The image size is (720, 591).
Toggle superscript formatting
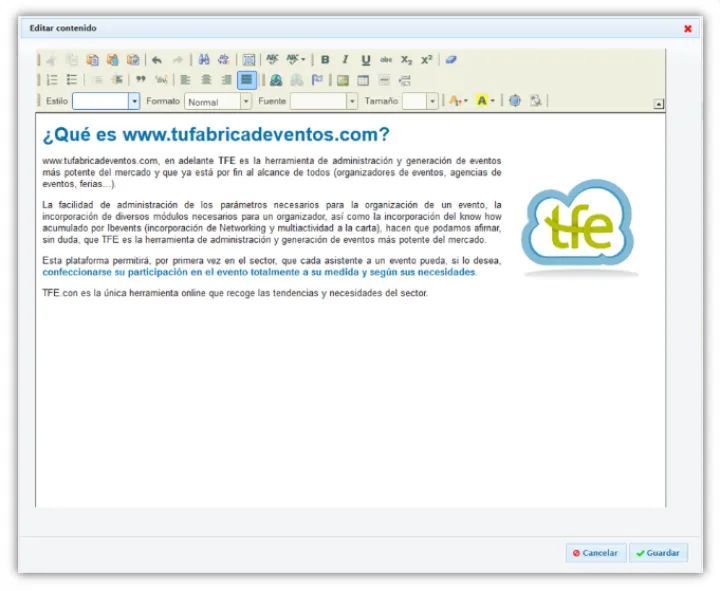[427, 60]
